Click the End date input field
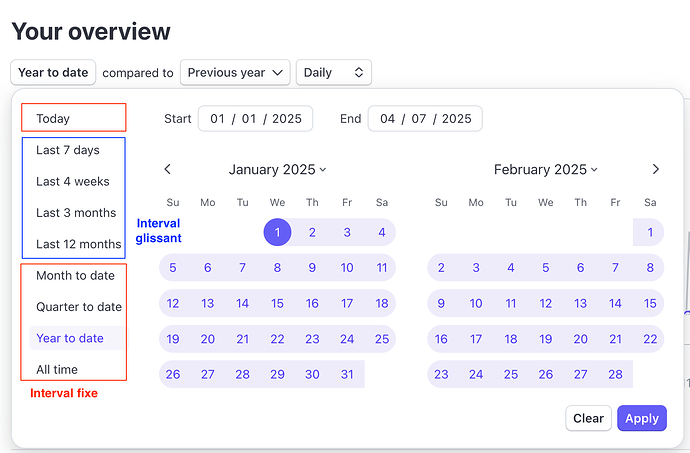Screen dimensions: 690x453 (x=425, y=119)
